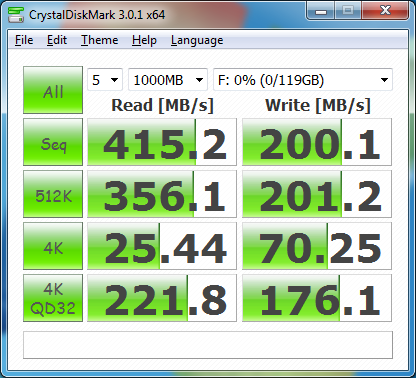Open the Edit menu
Viewport: 416px width, 378px height.
[57, 40]
